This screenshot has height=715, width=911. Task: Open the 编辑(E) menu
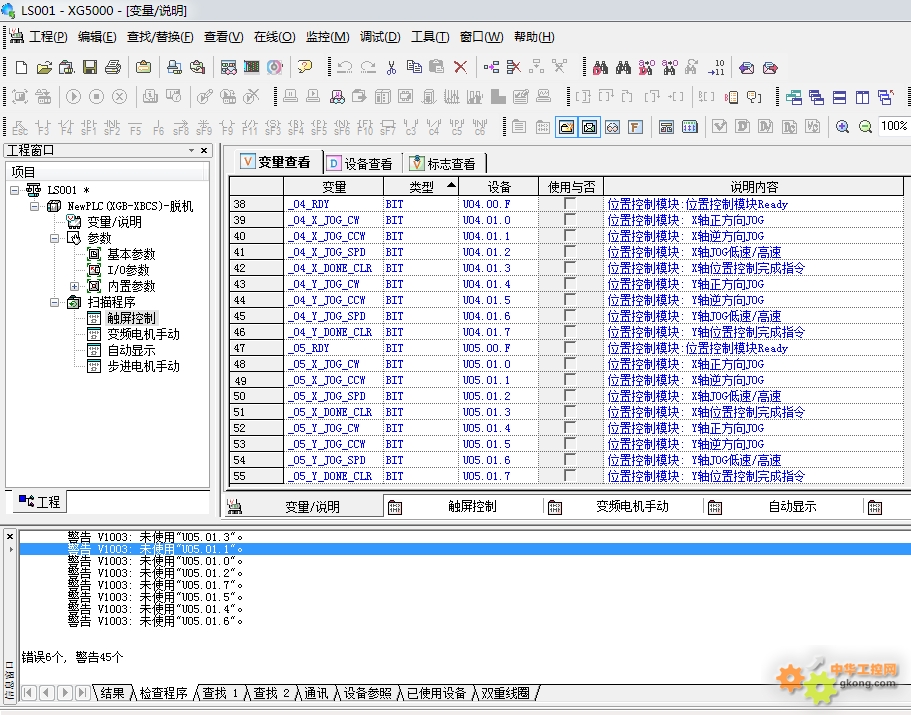pos(97,37)
